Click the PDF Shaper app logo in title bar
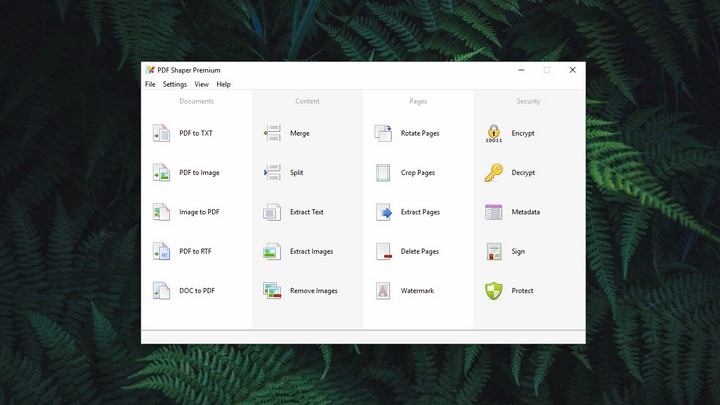720x405 pixels. 150,70
